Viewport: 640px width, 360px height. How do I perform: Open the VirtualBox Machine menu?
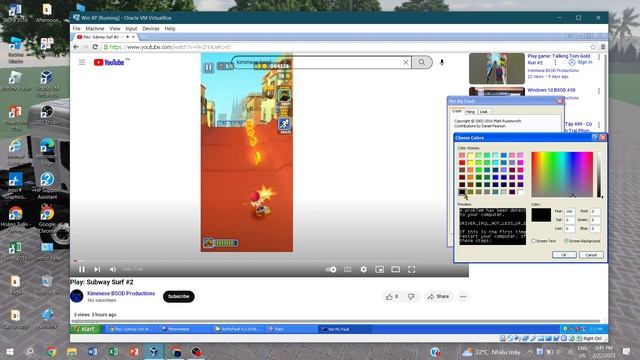coord(95,29)
